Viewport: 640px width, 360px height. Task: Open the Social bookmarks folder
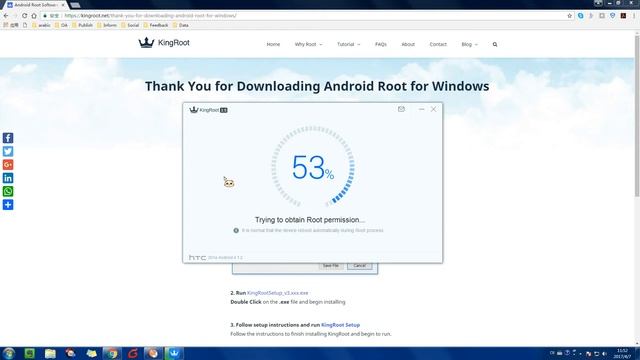pos(130,25)
